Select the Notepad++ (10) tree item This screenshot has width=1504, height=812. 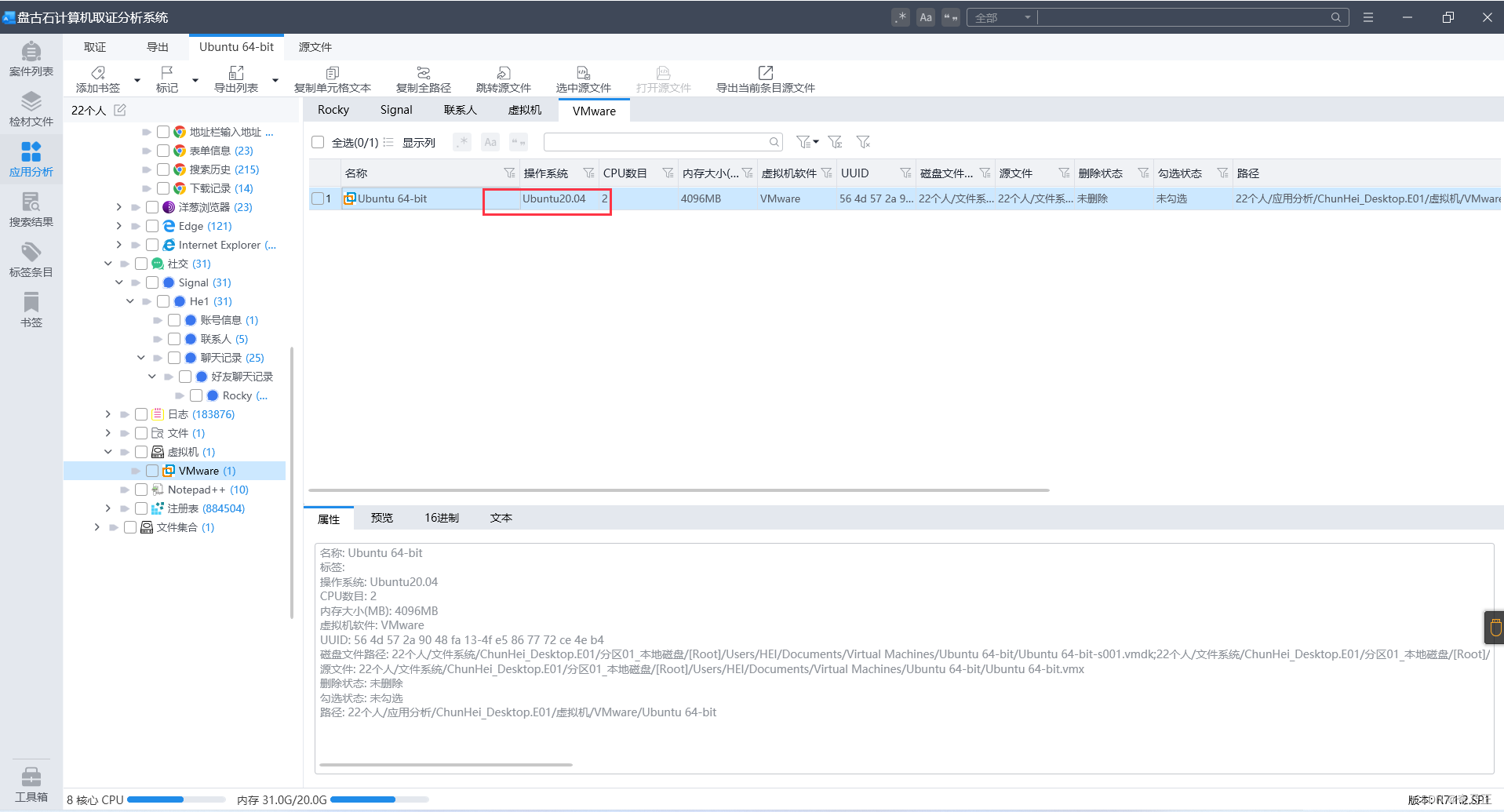208,490
